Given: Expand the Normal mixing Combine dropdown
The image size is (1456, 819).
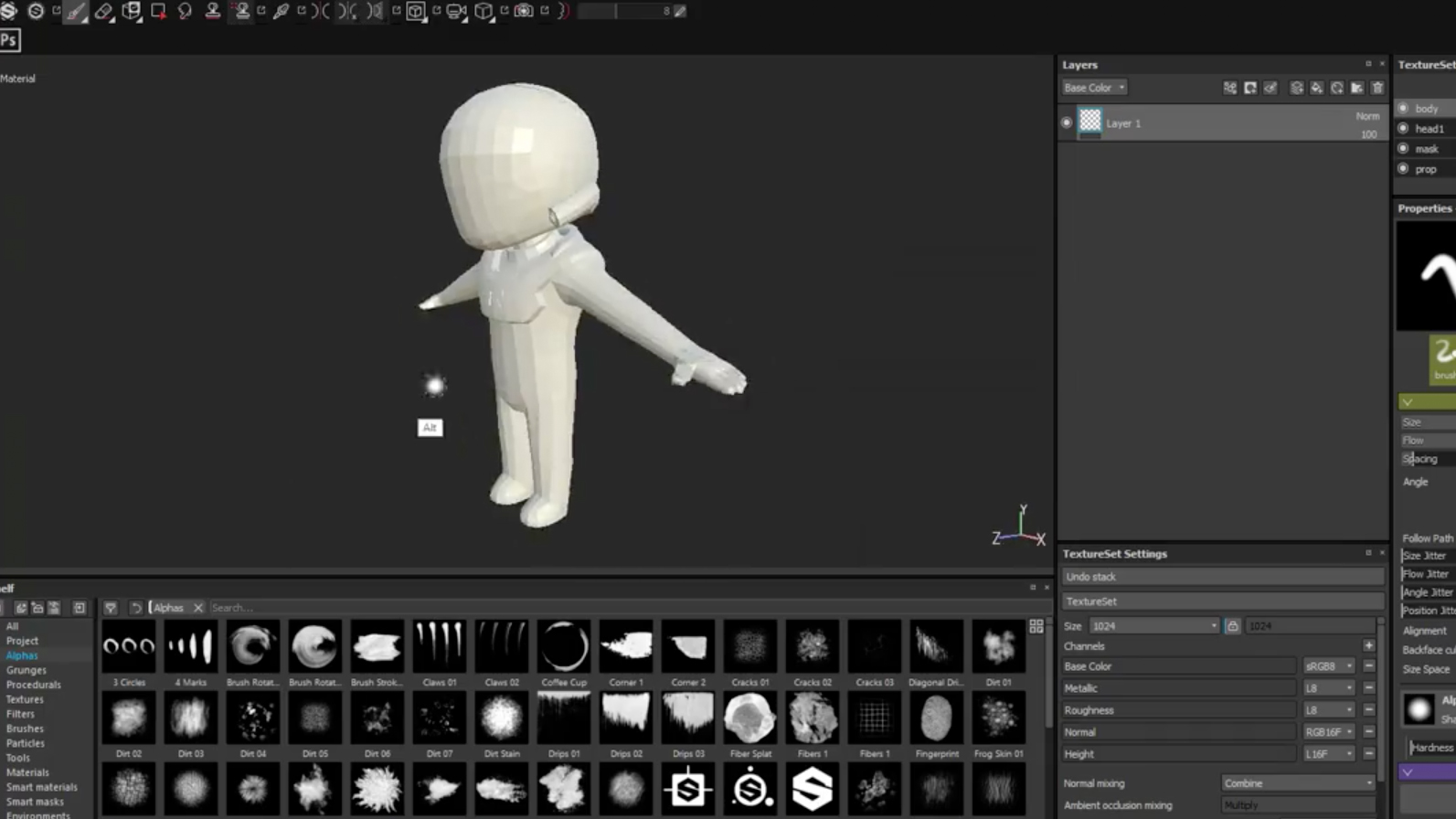Looking at the screenshot, I should pyautogui.click(x=1298, y=783).
